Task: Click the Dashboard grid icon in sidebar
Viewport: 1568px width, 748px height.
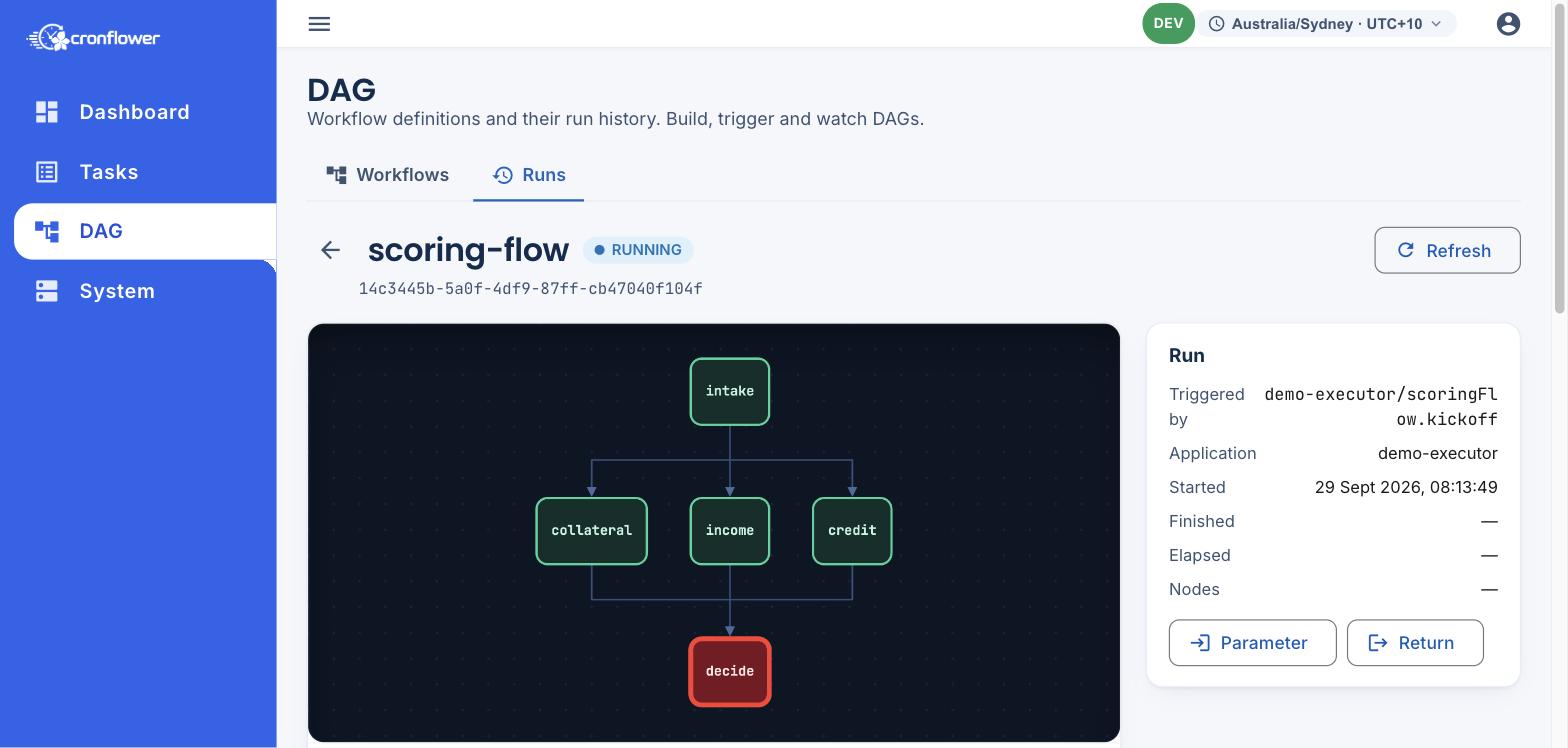Action: (47, 112)
